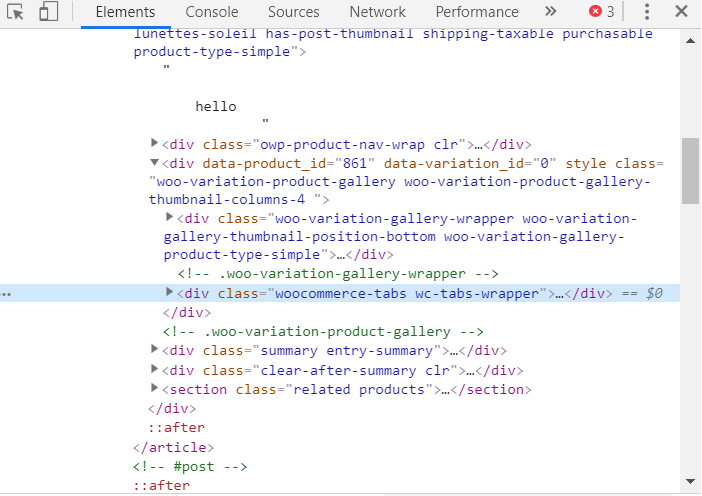Activate the inspect element picker icon
The height and width of the screenshot is (496, 702).
[15, 12]
